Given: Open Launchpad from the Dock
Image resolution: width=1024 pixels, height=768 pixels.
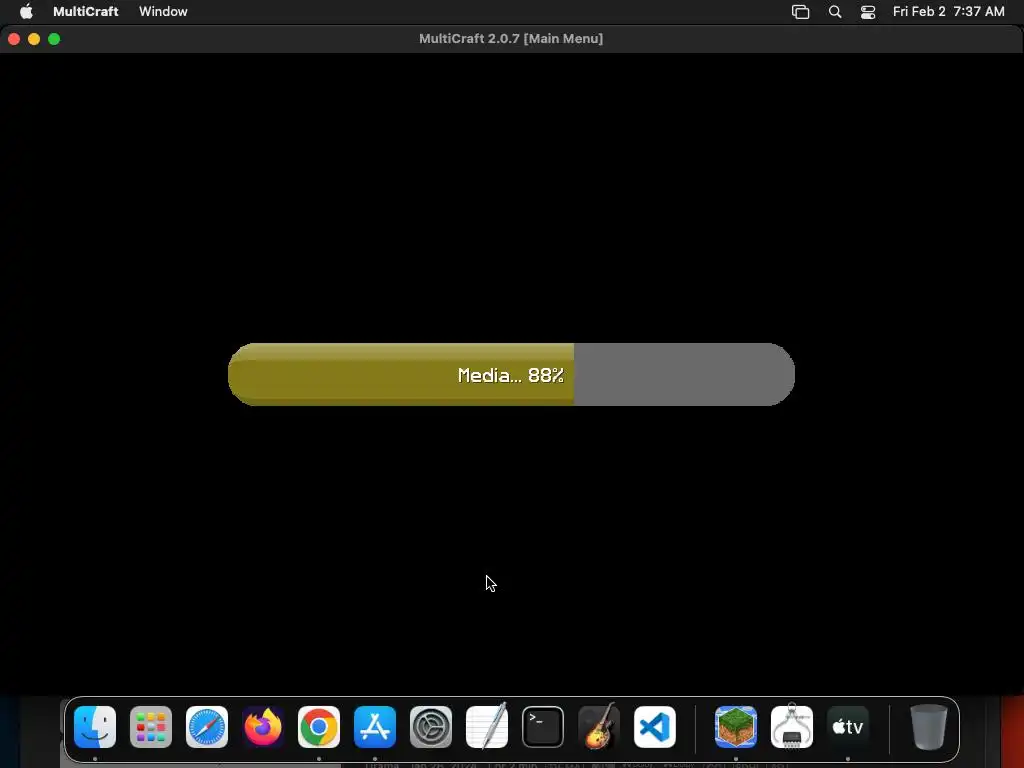Looking at the screenshot, I should point(151,727).
